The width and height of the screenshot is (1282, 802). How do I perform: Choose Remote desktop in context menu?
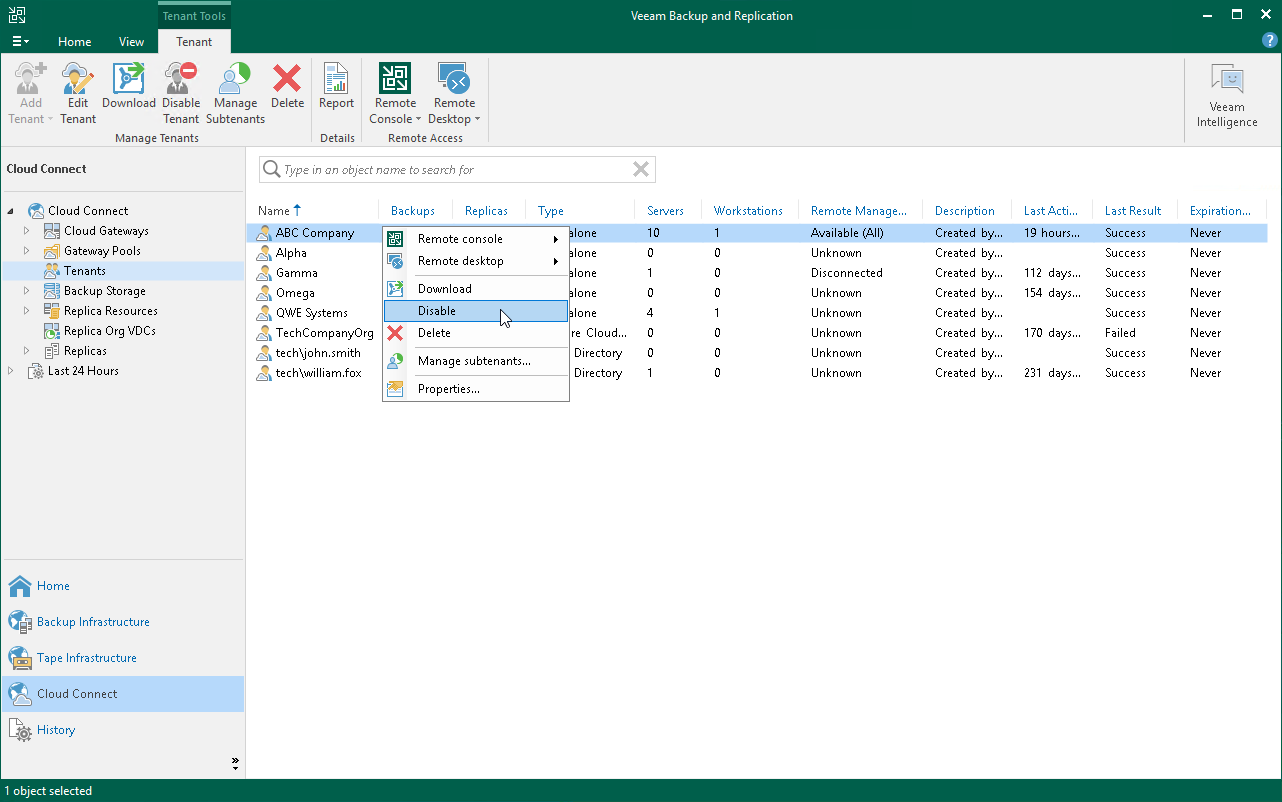(x=476, y=261)
